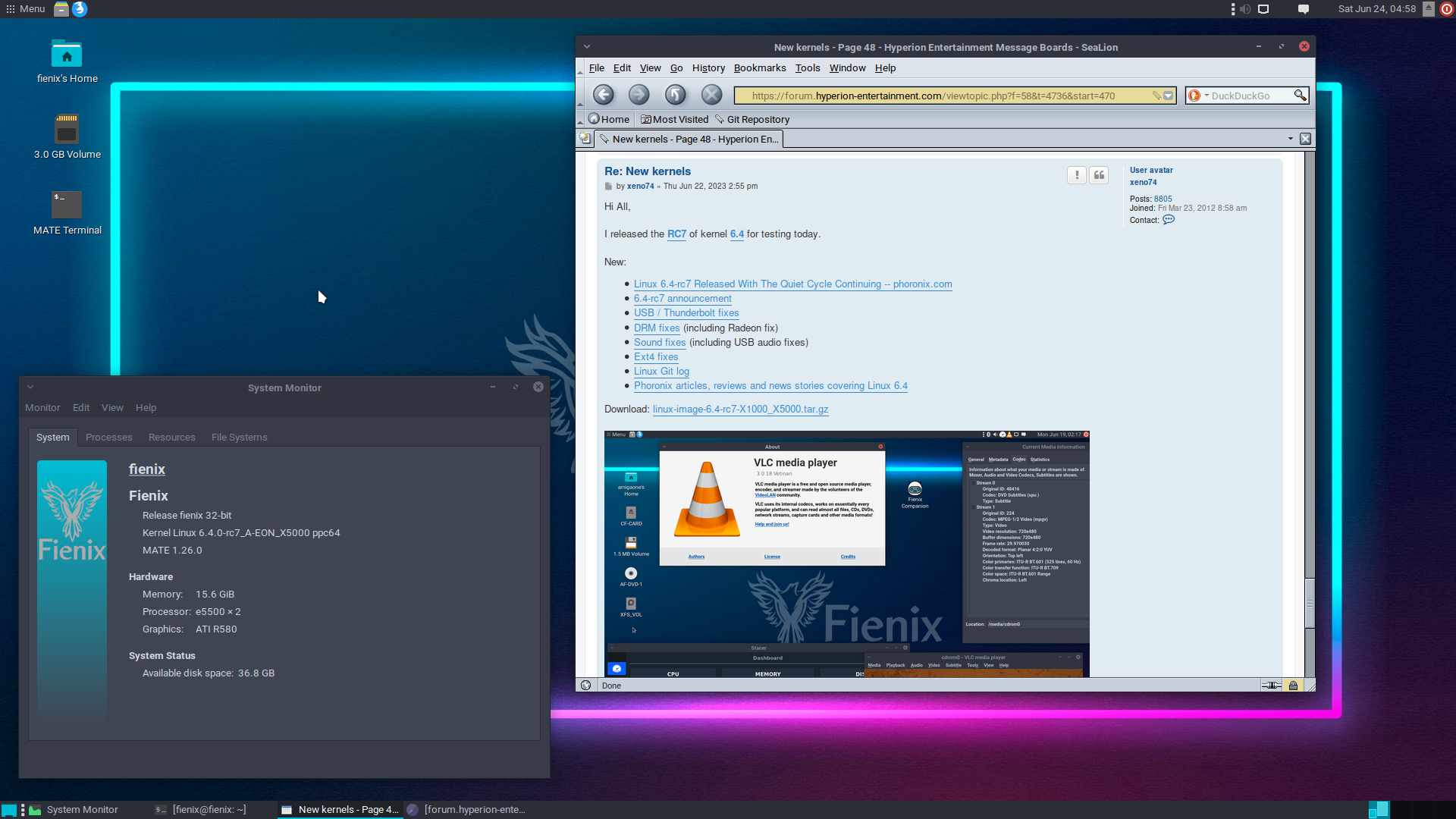This screenshot has width=1456, height=819.
Task: Open the linux-image-6.4-rc7 download link
Action: (740, 409)
